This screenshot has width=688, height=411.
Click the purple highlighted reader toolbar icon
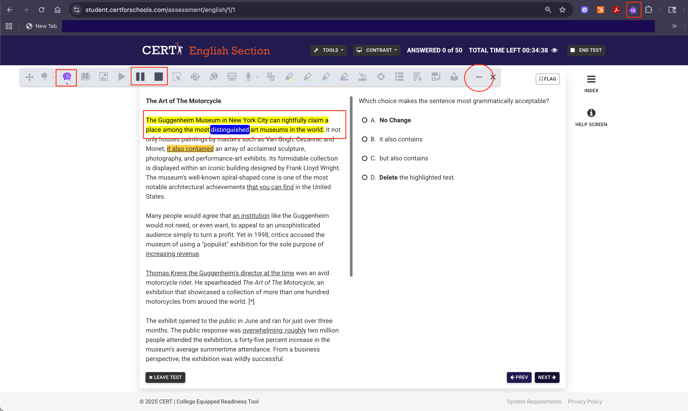(x=67, y=77)
